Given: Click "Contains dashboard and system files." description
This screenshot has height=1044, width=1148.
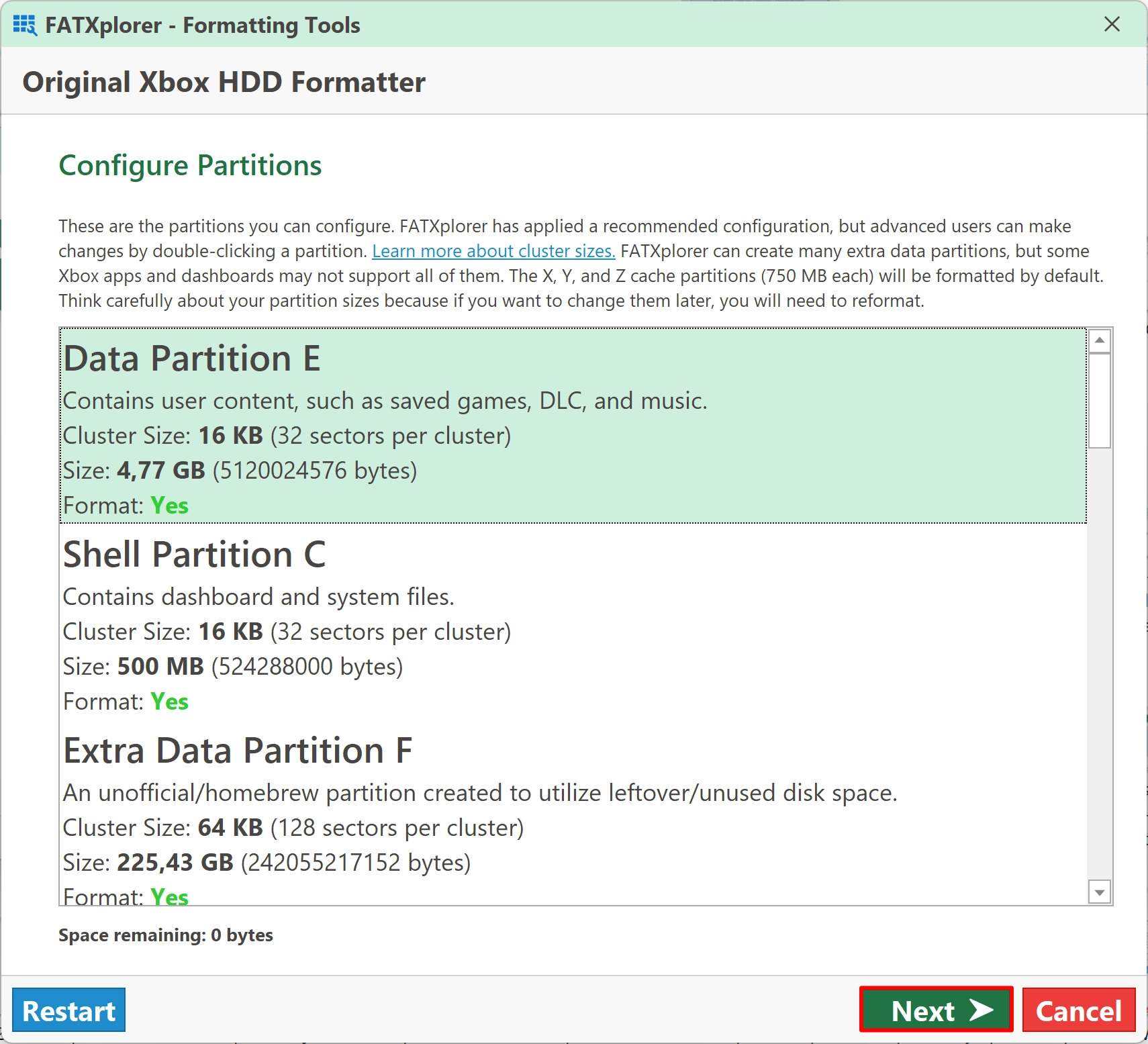Looking at the screenshot, I should (x=258, y=597).
